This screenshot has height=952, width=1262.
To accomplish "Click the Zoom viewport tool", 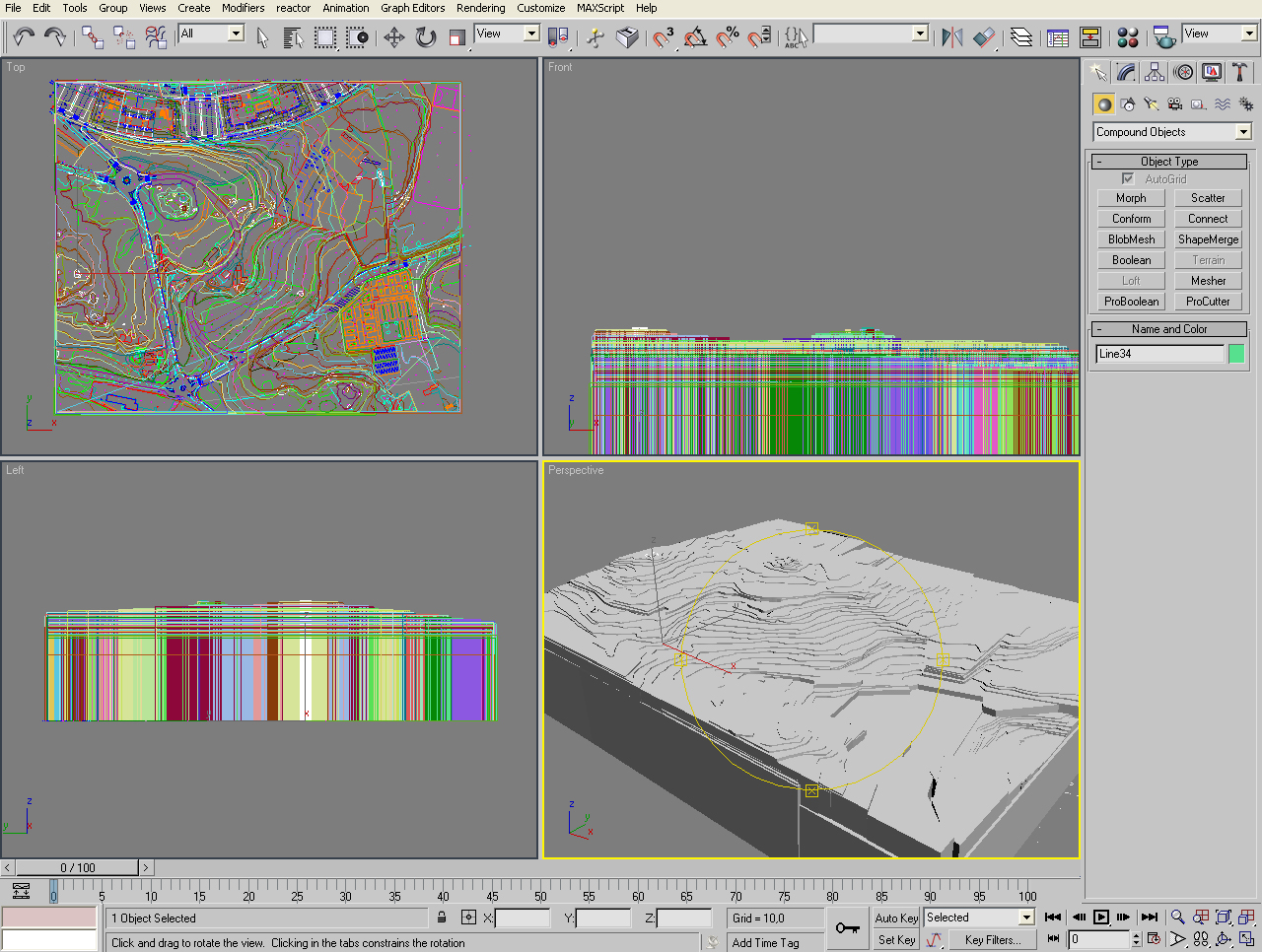I will coord(1177,918).
